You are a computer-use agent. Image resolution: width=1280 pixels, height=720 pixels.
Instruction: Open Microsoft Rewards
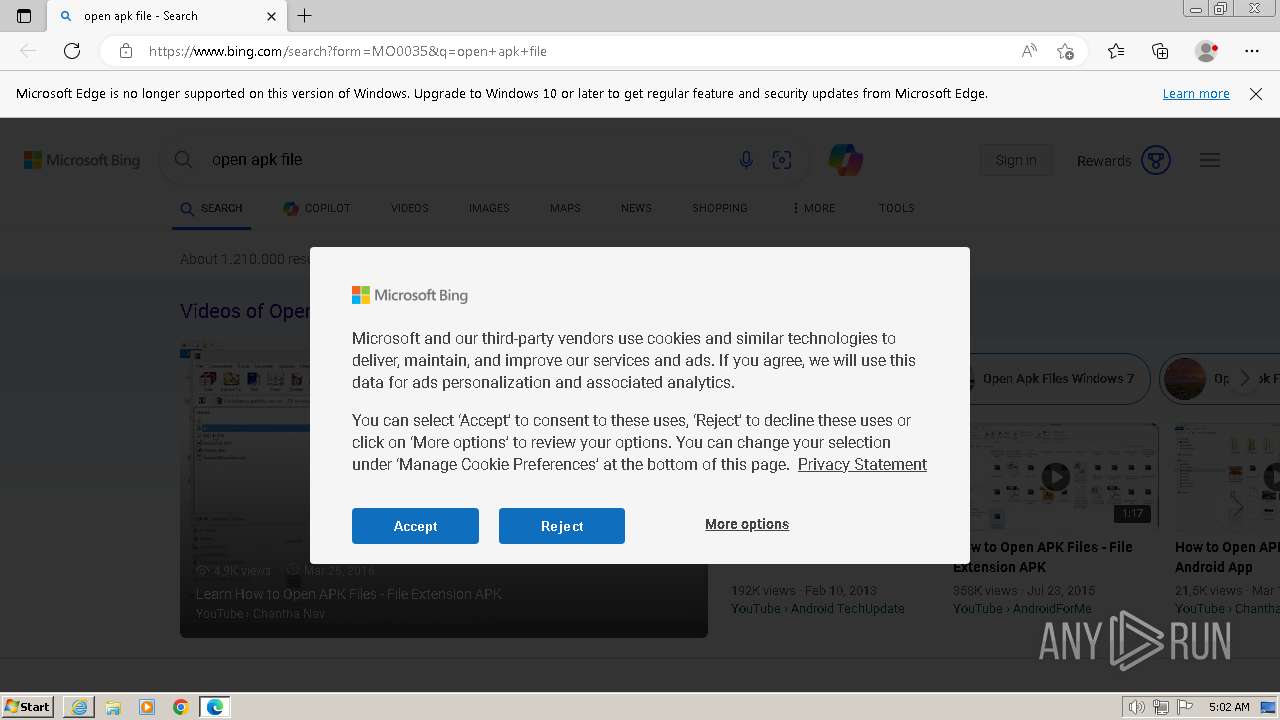tap(1123, 160)
